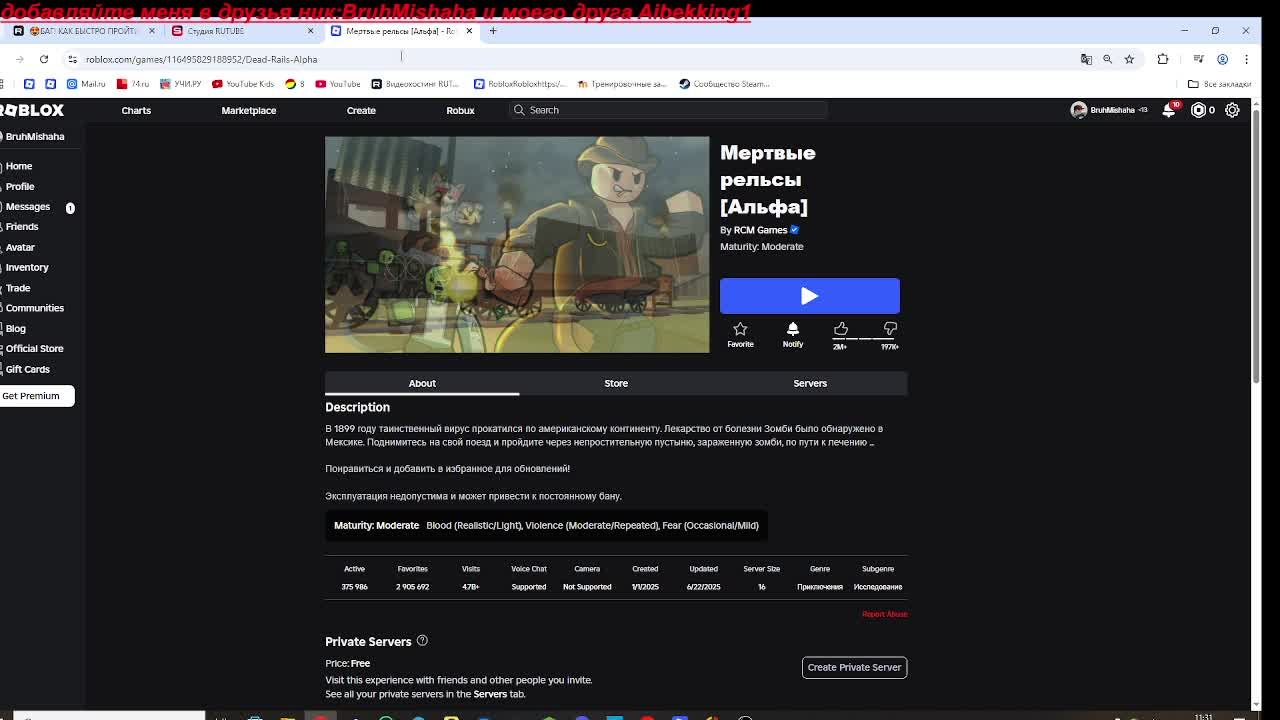The image size is (1280, 720).
Task: Open the Marketplace menu item
Action: 249,110
